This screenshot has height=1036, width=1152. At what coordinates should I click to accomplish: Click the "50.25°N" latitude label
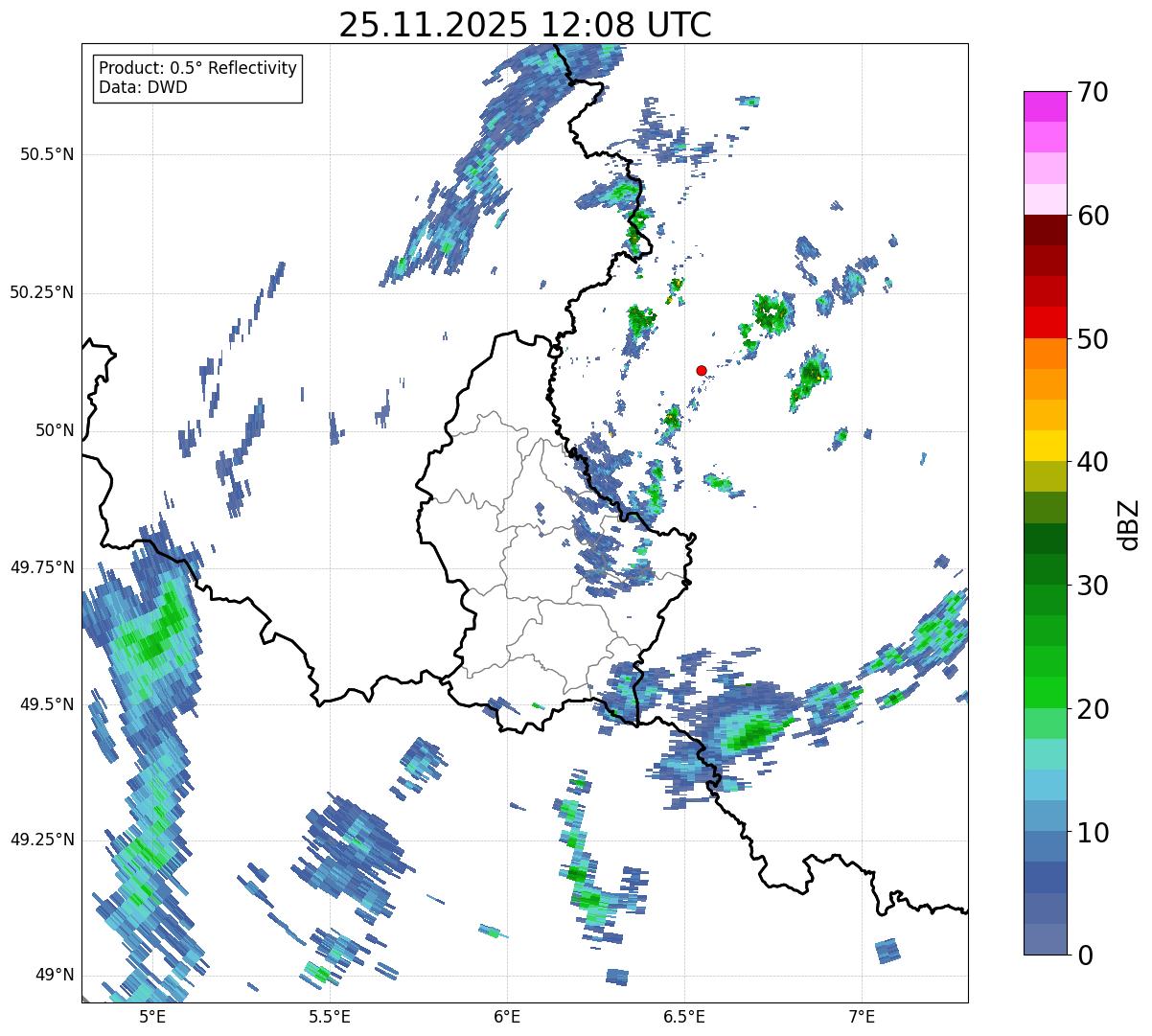pos(41,292)
